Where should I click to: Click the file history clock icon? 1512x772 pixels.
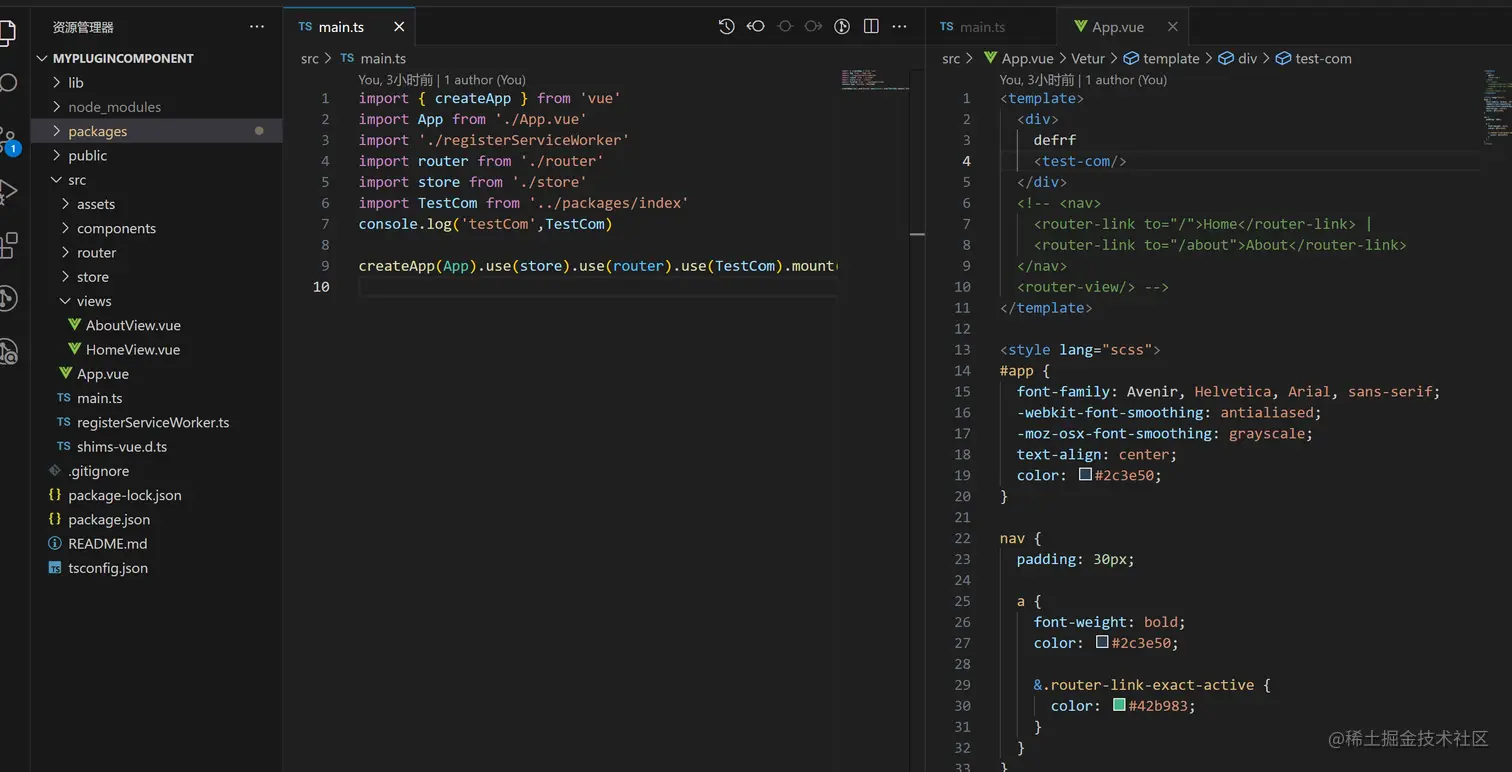(726, 27)
